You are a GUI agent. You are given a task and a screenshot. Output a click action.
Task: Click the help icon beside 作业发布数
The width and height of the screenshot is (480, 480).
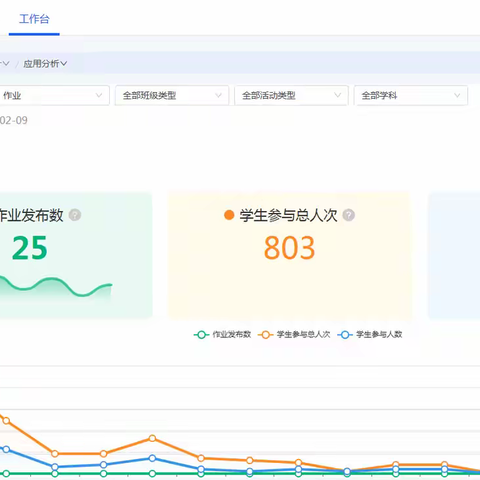pyautogui.click(x=75, y=215)
